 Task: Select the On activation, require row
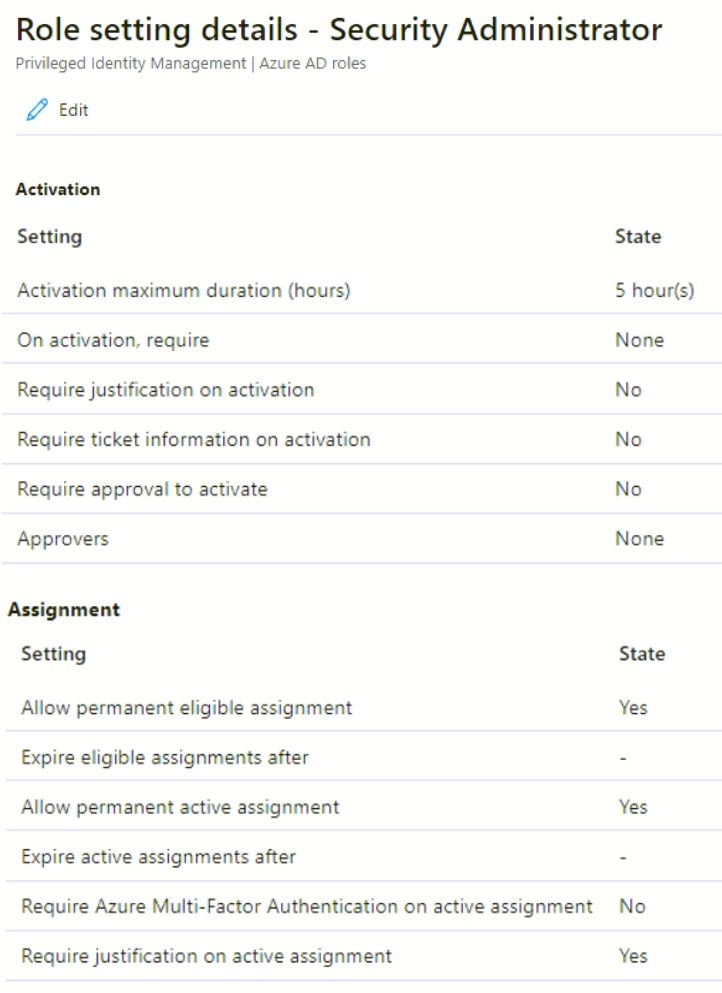point(113,340)
